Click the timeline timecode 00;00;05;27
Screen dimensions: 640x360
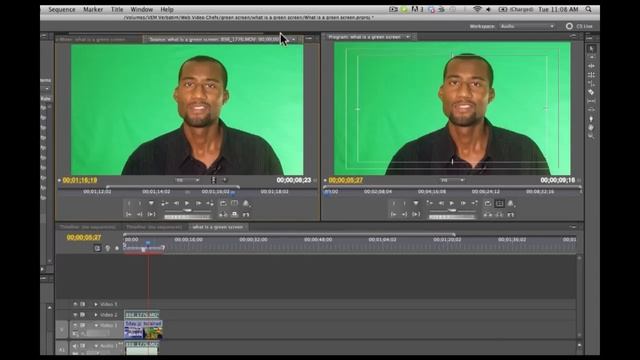coord(84,237)
